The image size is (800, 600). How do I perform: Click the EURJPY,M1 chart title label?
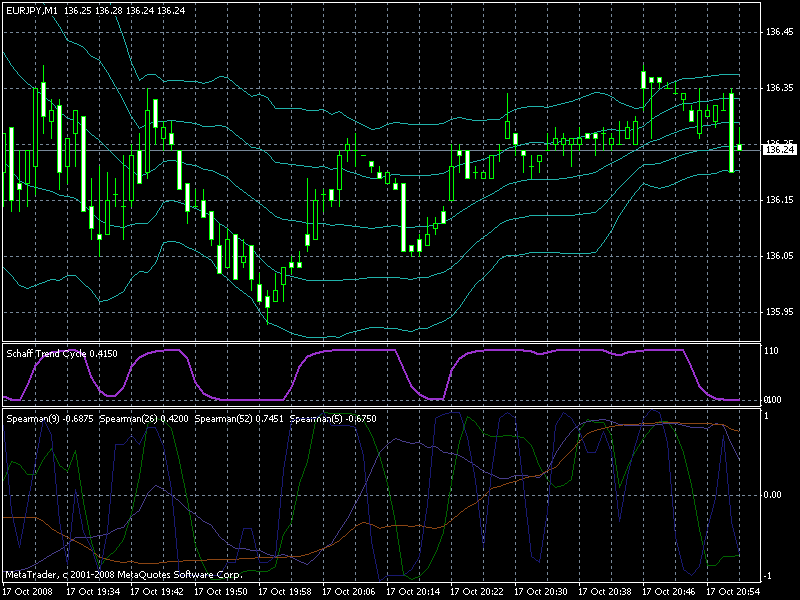(32, 11)
